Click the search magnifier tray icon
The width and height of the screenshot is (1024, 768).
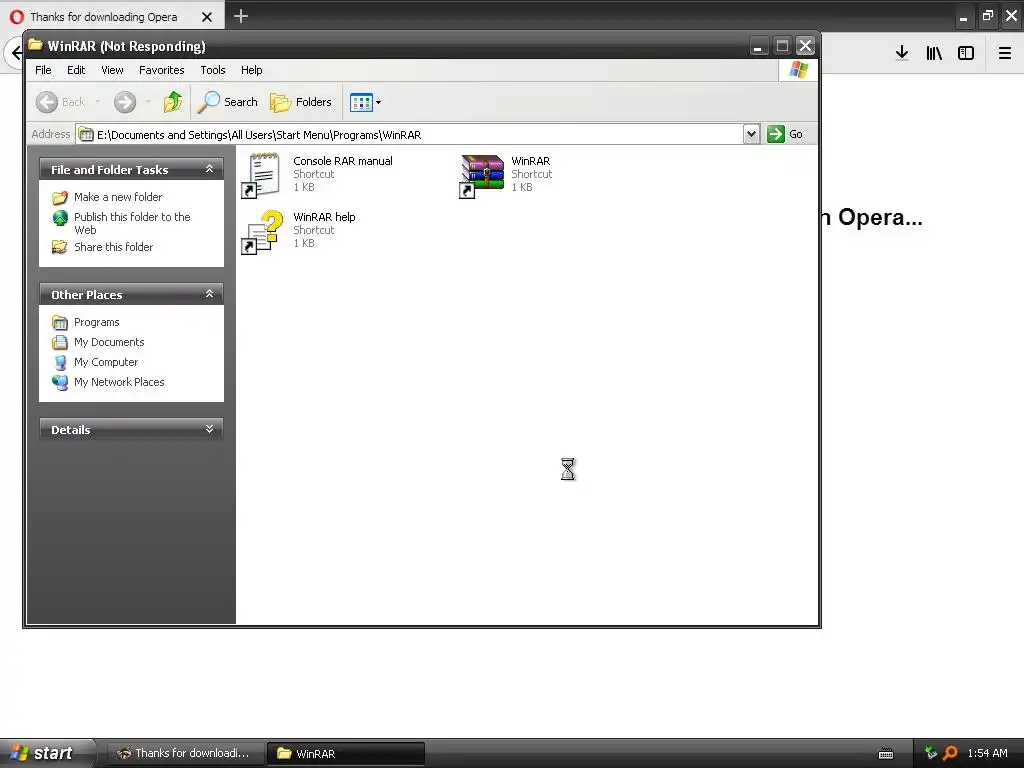click(950, 753)
